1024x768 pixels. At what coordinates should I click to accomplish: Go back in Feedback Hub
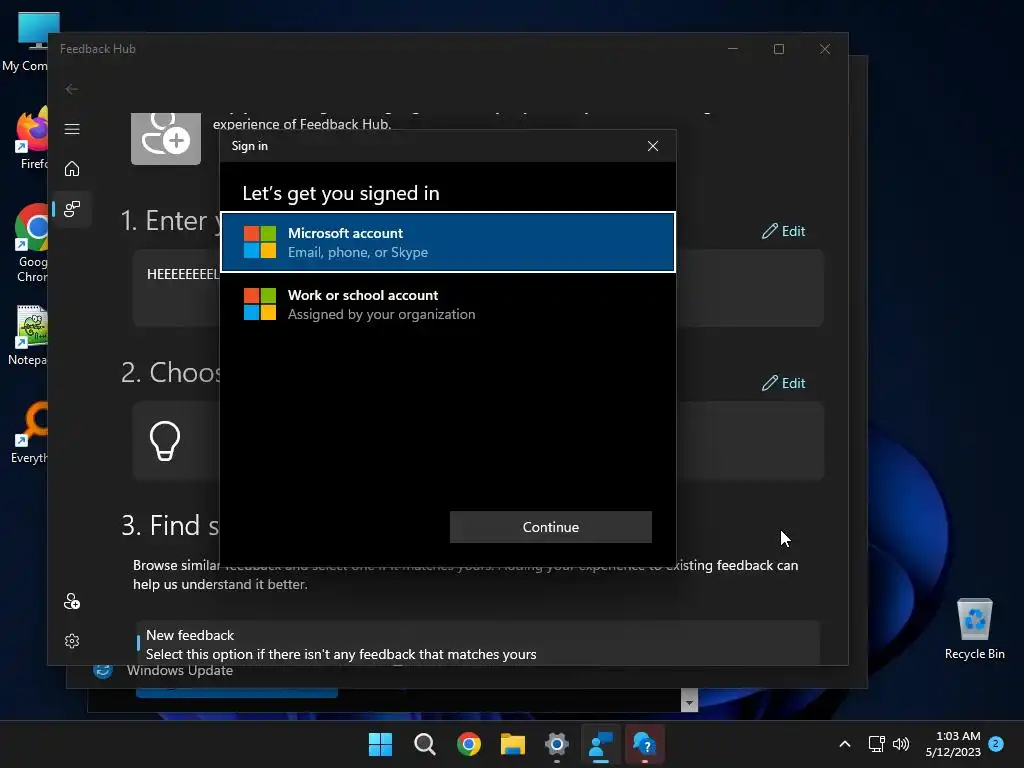click(72, 89)
